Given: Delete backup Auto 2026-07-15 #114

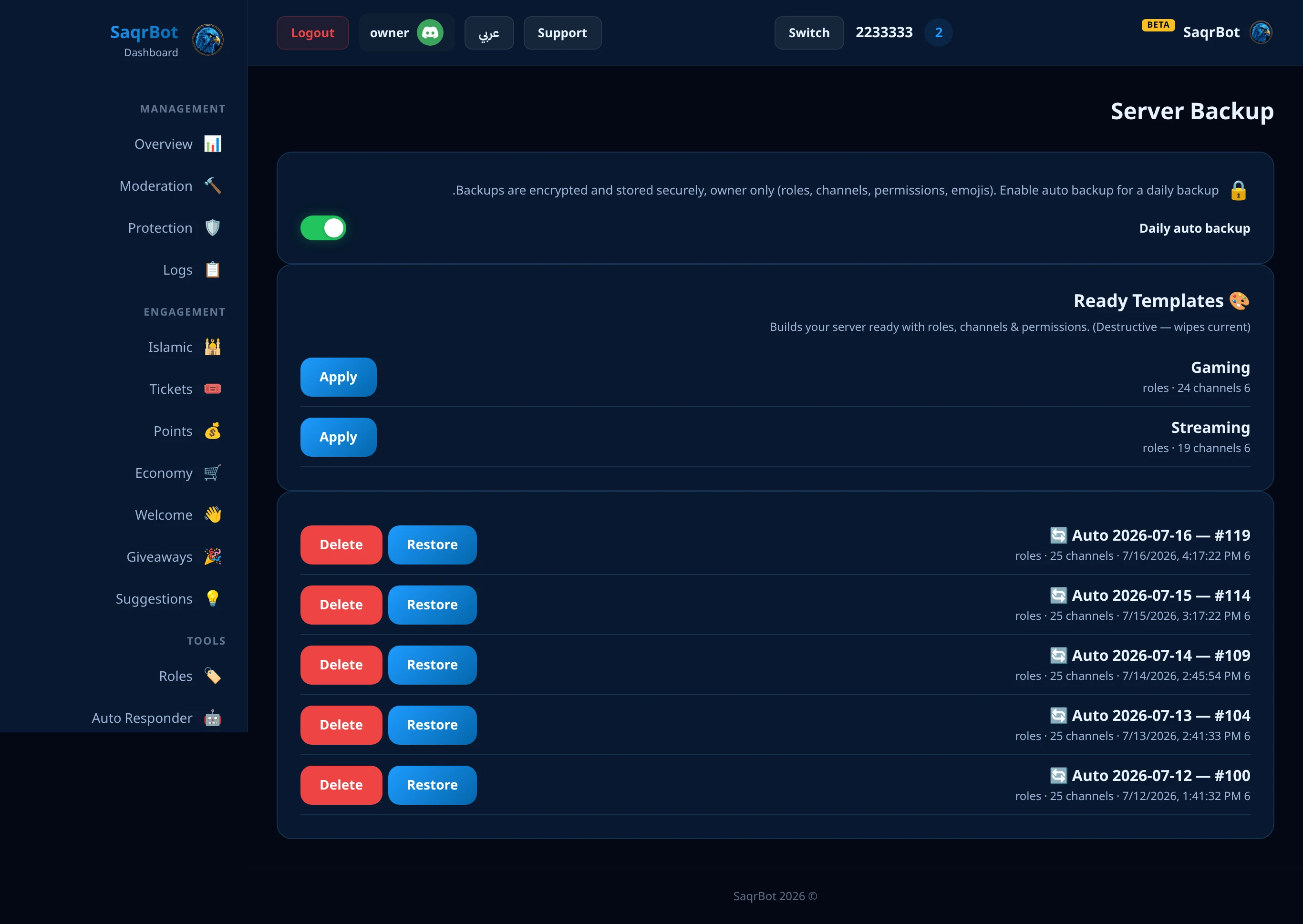Looking at the screenshot, I should point(341,605).
